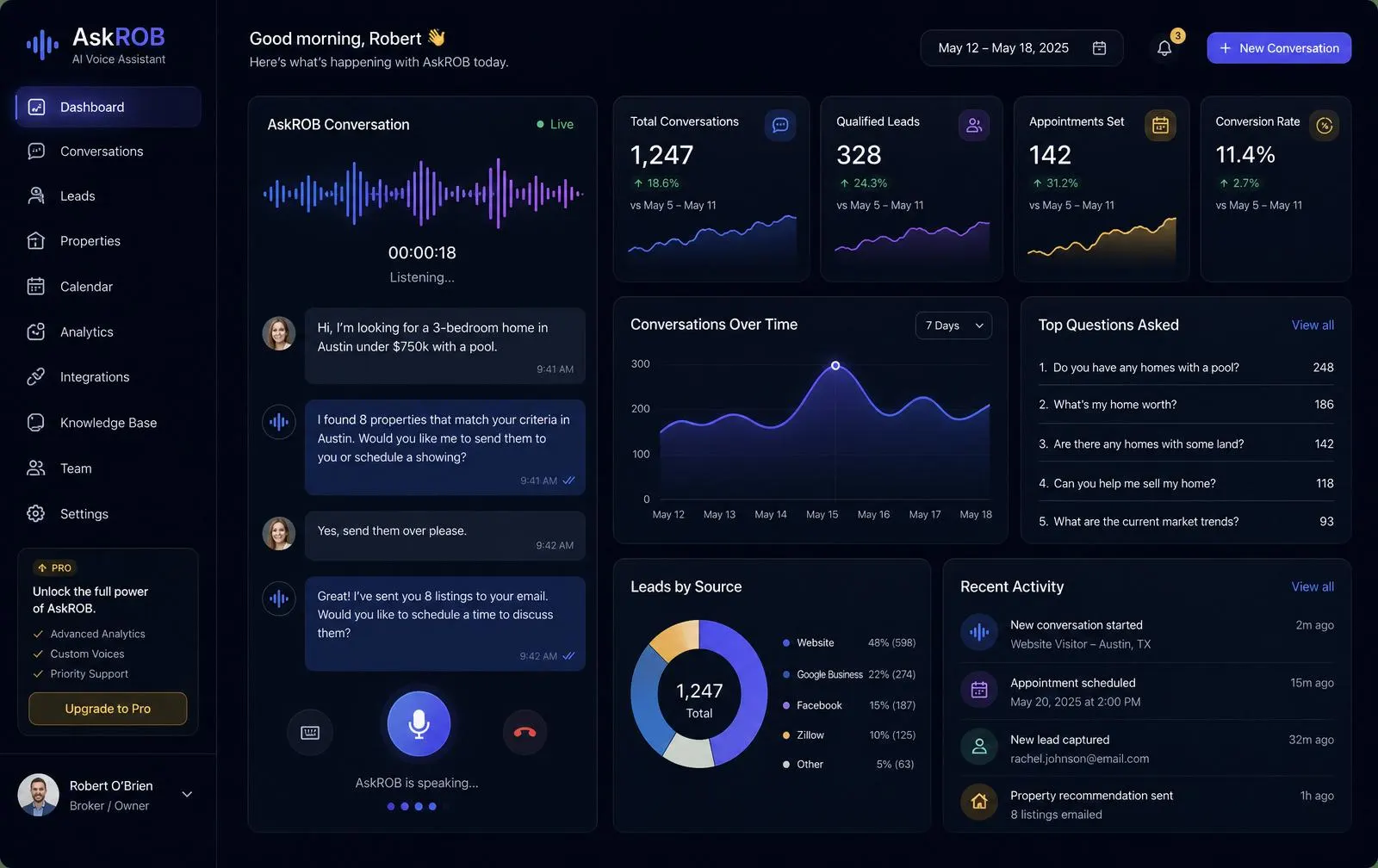Click the 1,247 Total donut center
The height and width of the screenshot is (868, 1378).
click(x=699, y=700)
